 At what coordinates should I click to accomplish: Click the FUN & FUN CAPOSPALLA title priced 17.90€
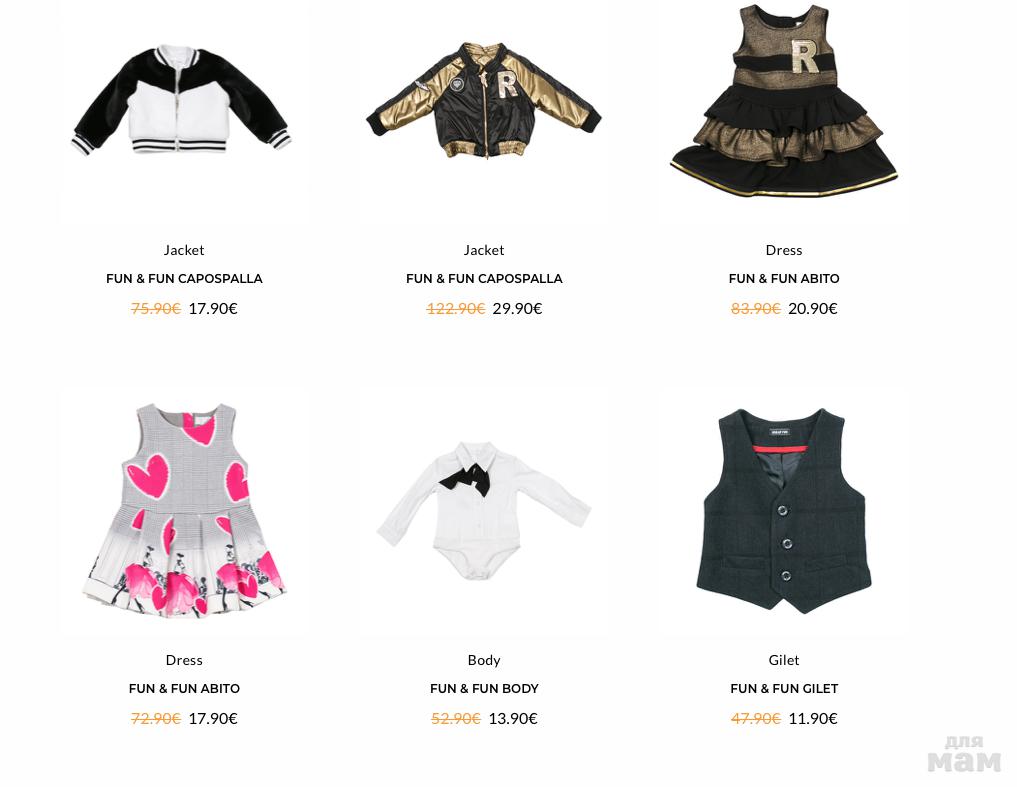(x=184, y=279)
